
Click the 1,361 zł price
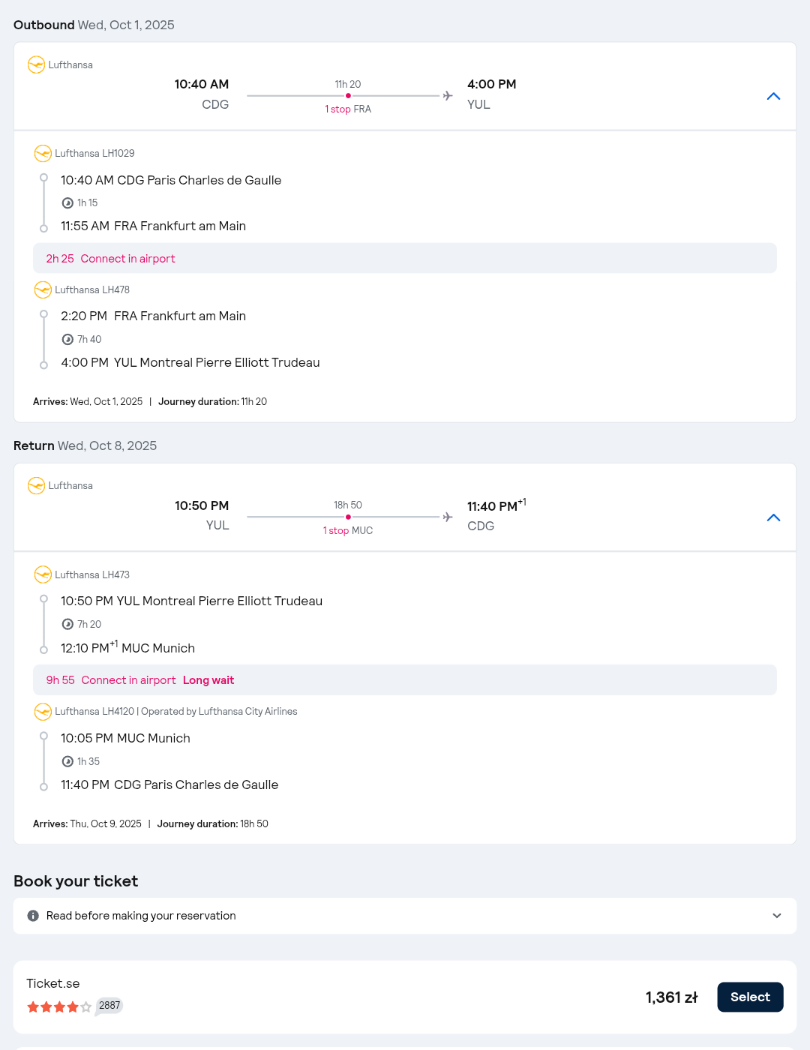tap(671, 998)
